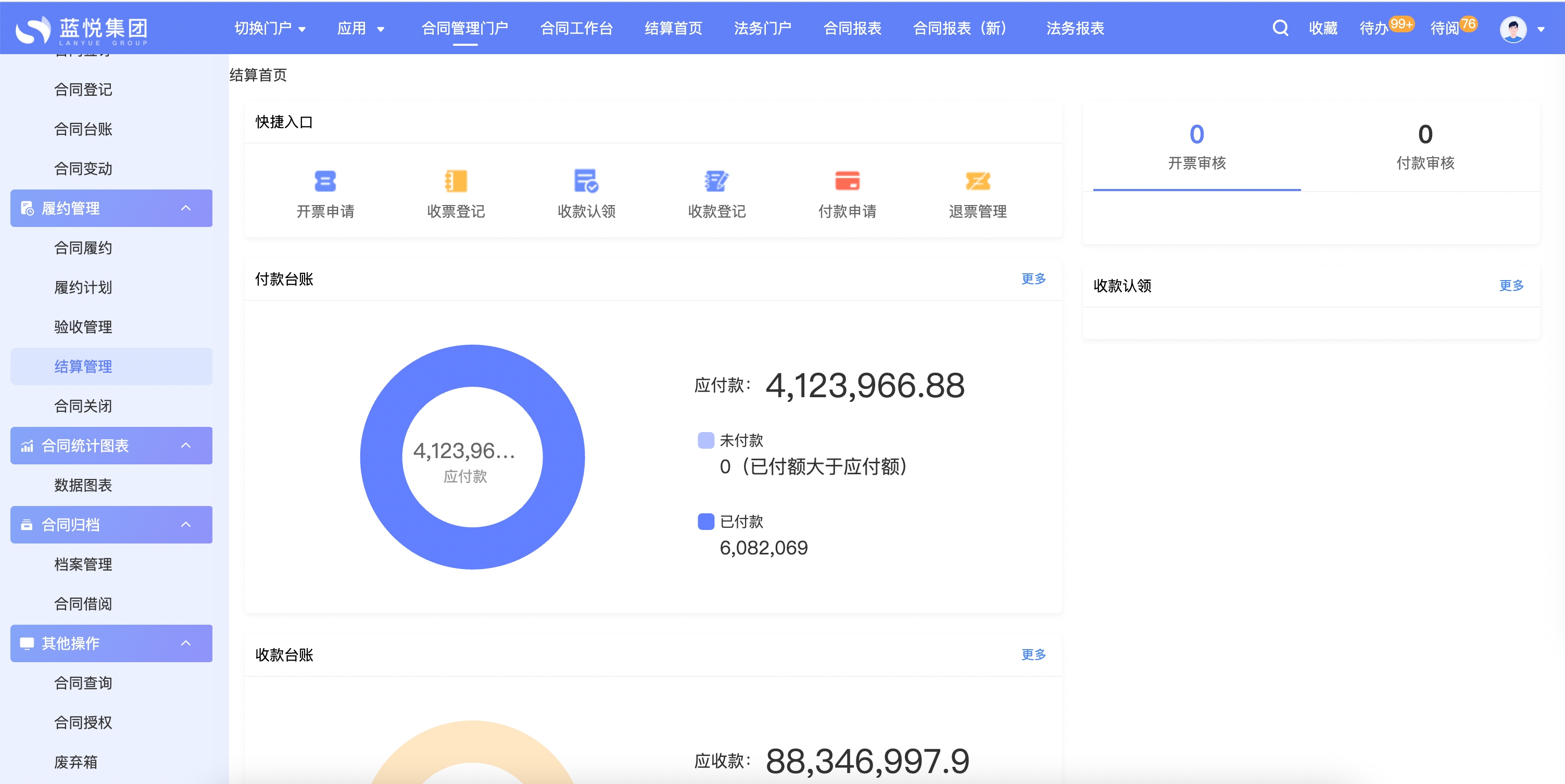Open the user account dropdown arrow
The height and width of the screenshot is (784, 1565).
1541,29
